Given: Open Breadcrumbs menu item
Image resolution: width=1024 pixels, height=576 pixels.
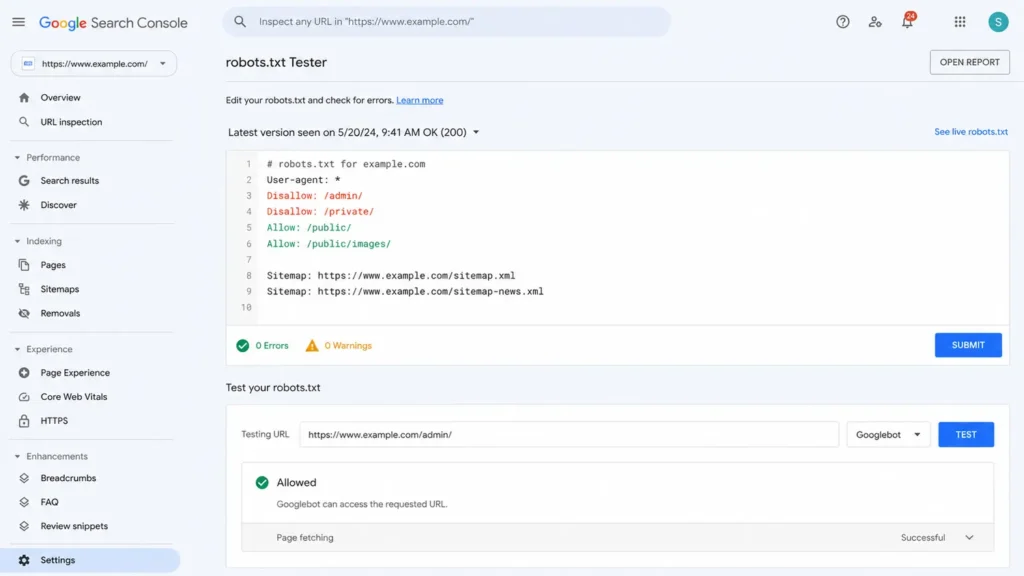Looking at the screenshot, I should (68, 478).
